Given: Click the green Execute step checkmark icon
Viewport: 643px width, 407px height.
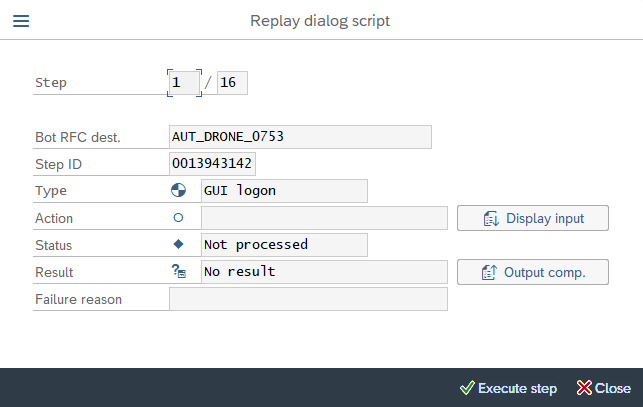Looking at the screenshot, I should 466,388.
